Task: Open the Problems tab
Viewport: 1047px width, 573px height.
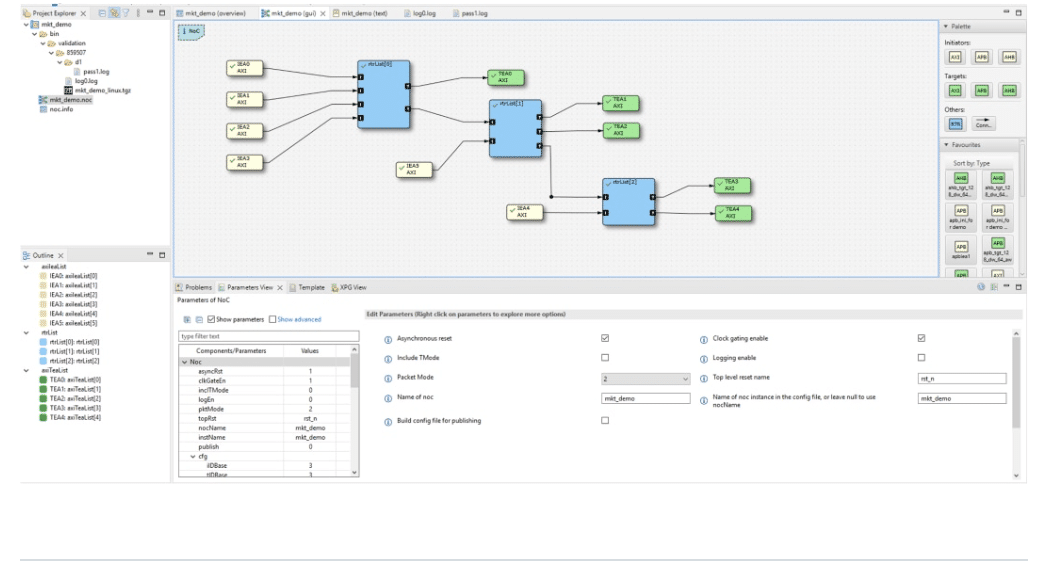Action: [196, 287]
